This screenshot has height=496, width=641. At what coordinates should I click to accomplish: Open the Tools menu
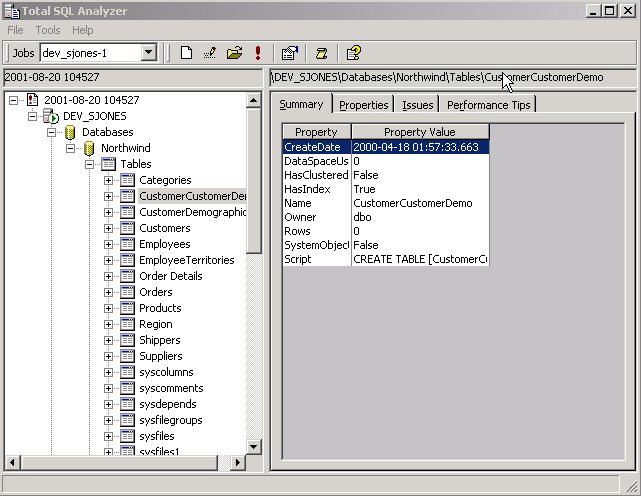point(47,30)
